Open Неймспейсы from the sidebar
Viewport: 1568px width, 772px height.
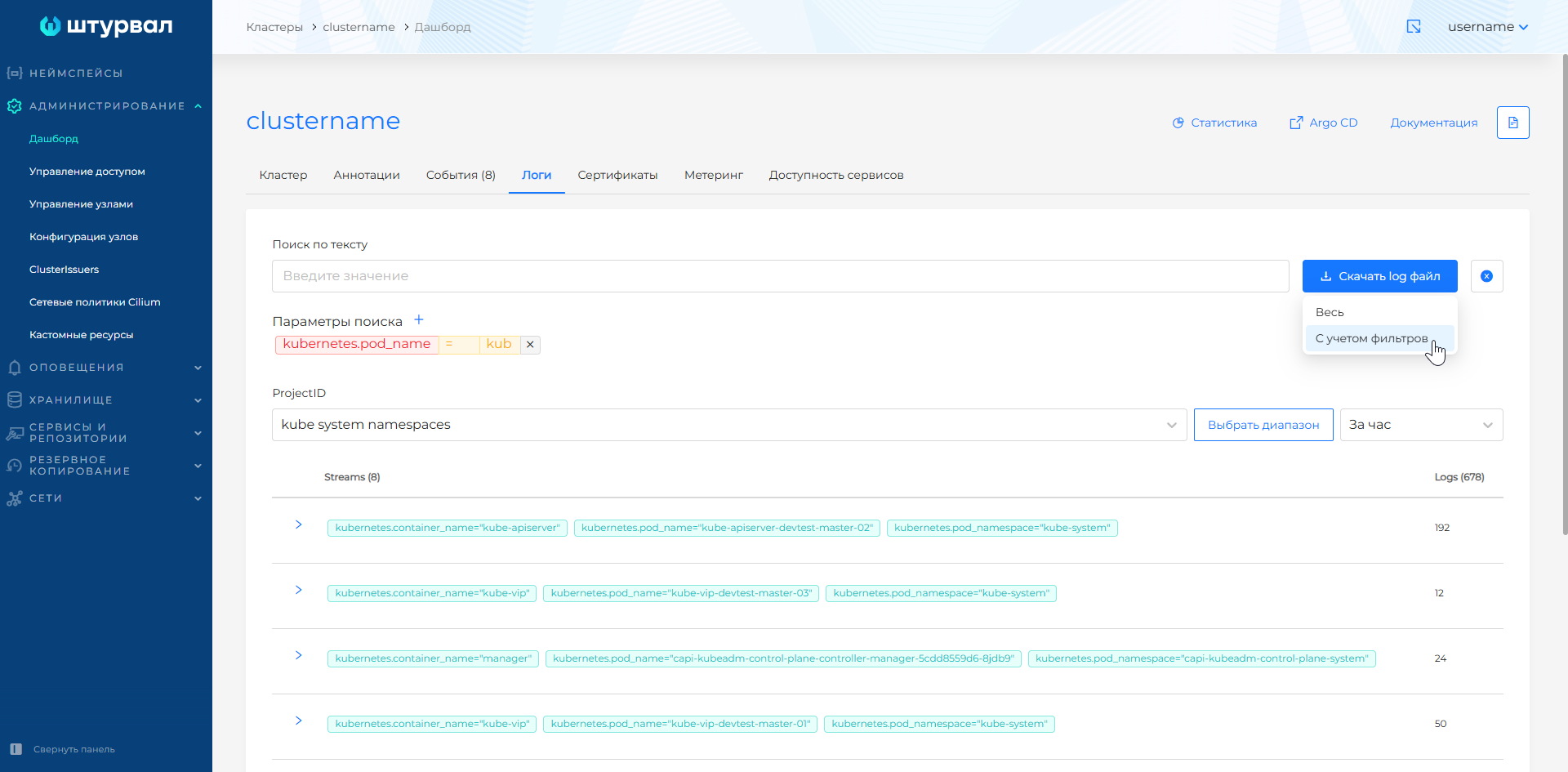76,74
